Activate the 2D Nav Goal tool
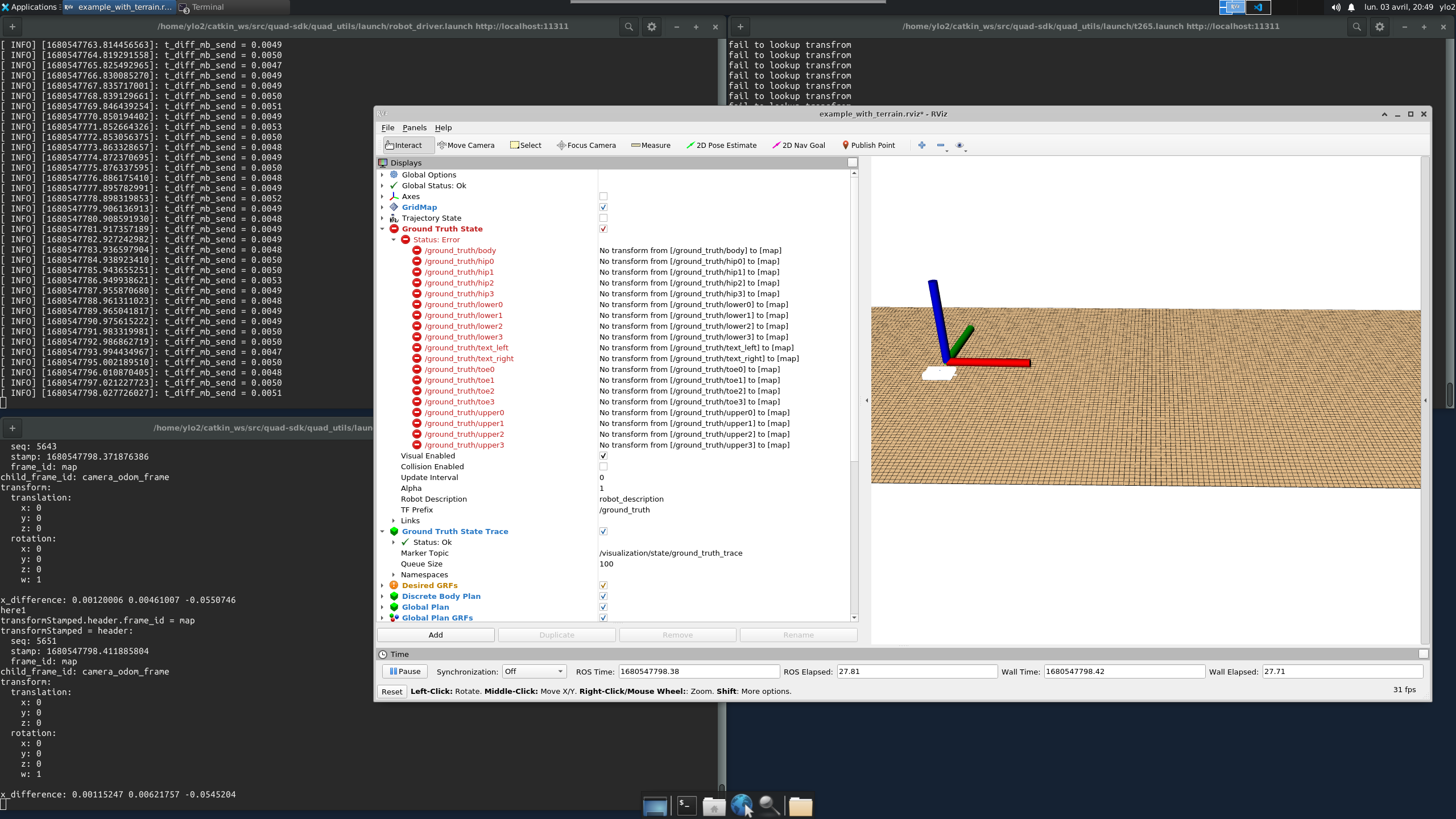1456x819 pixels. point(798,145)
